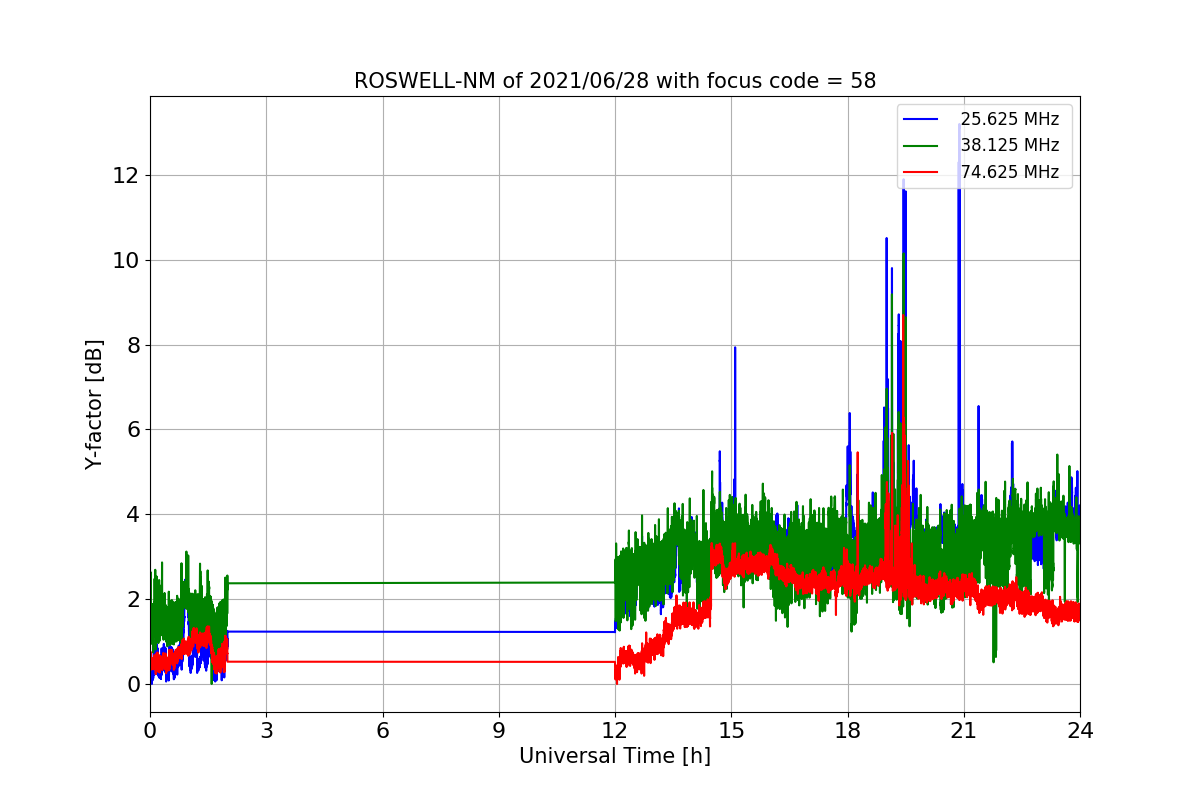
Task: Click x-axis tick label 21
Action: pyautogui.click(x=964, y=731)
